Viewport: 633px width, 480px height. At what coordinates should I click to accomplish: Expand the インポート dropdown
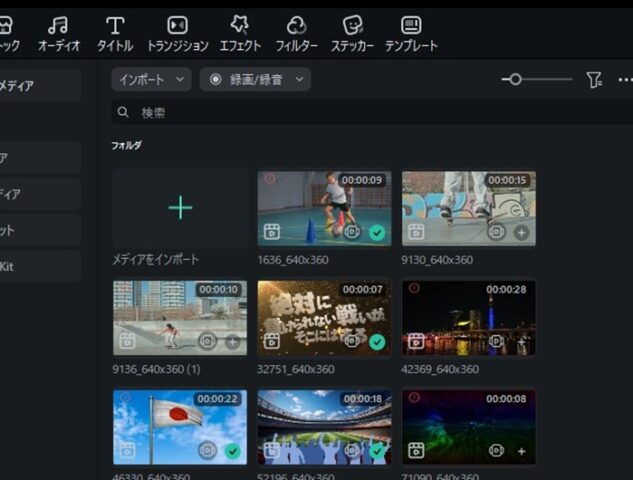(151, 79)
